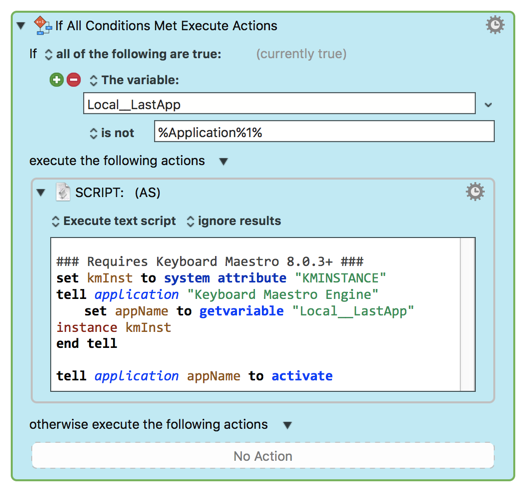Click the %Application%1% value field

(324, 131)
